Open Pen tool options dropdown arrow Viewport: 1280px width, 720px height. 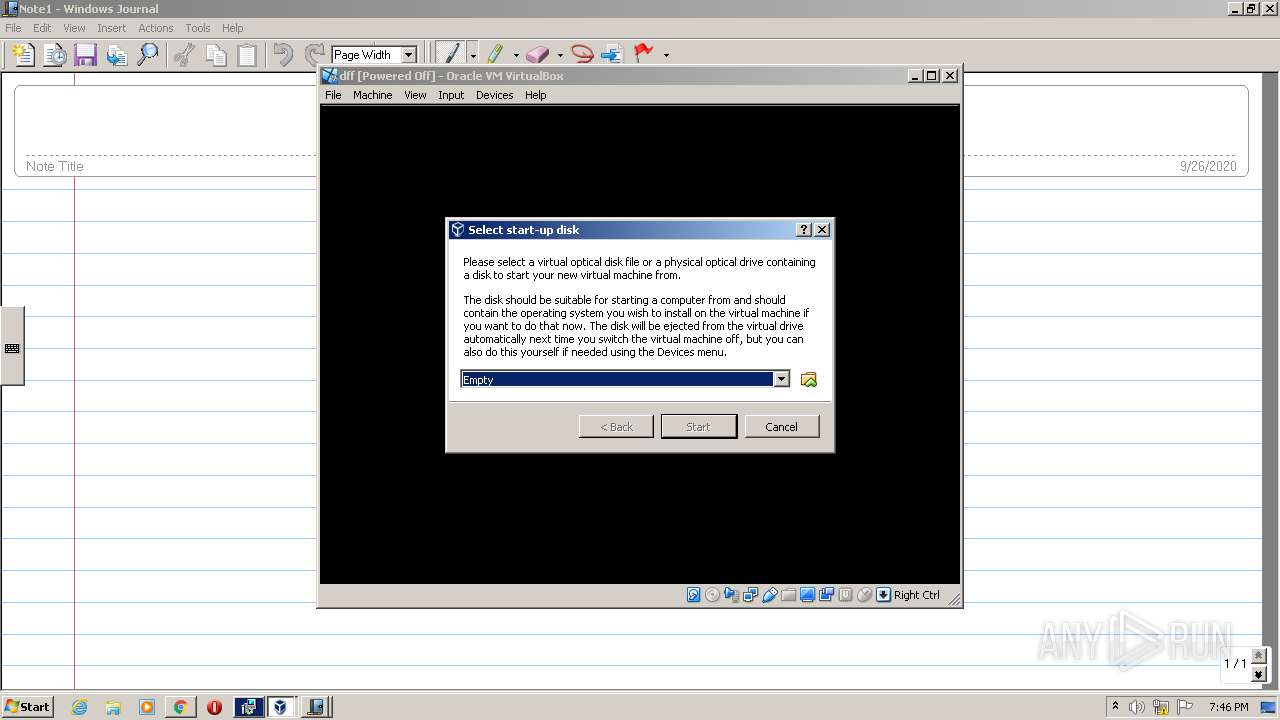click(473, 55)
